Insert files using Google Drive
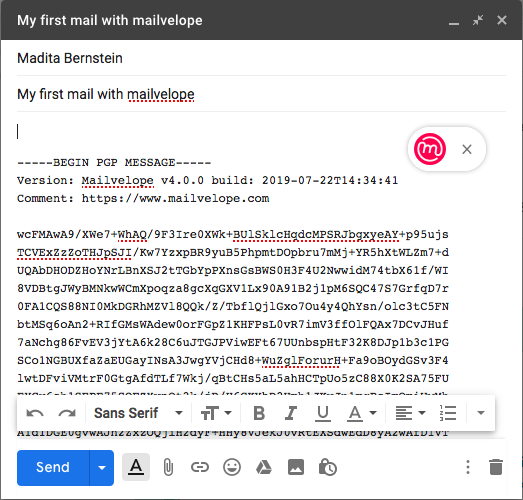 point(264,467)
